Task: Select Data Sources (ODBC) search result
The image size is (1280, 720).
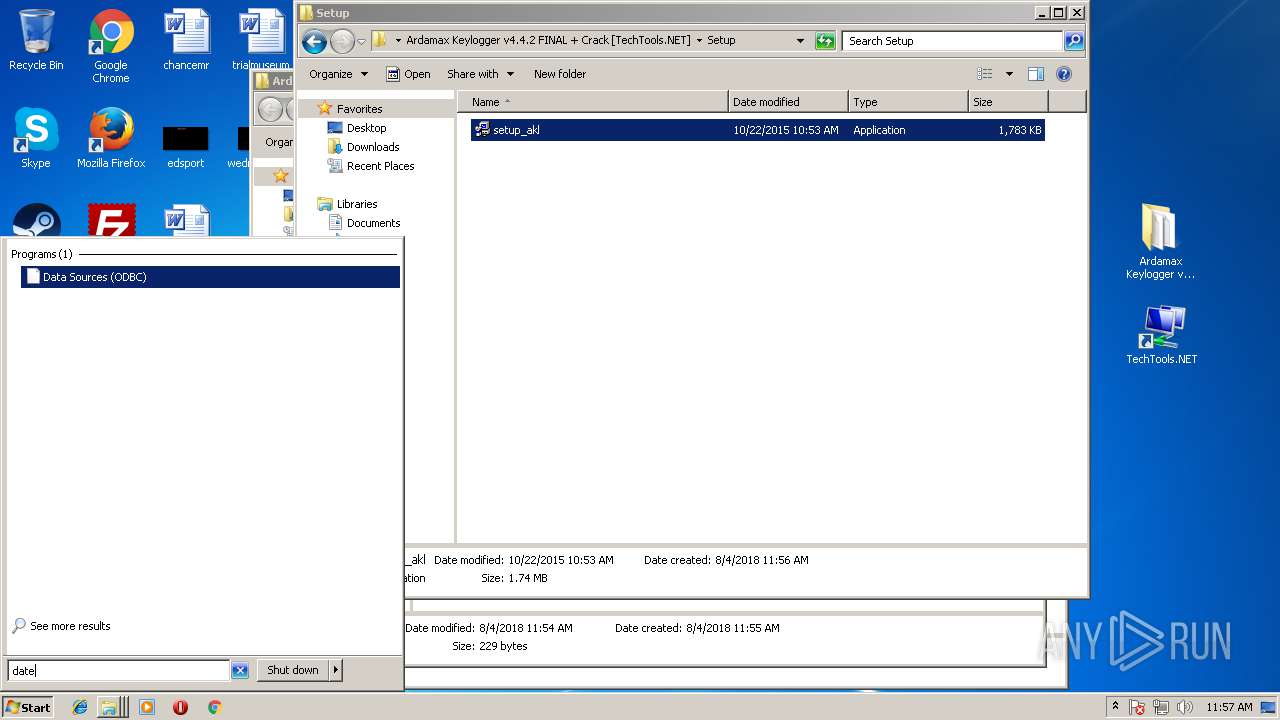Action: [210, 277]
